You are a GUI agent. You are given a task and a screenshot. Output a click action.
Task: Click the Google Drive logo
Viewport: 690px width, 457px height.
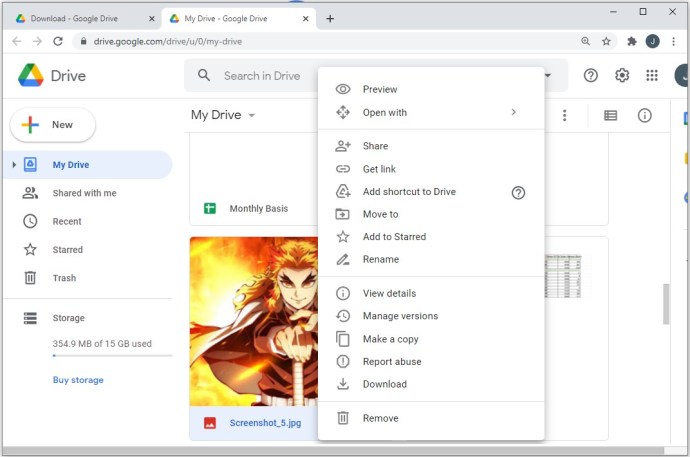pyautogui.click(x=31, y=75)
